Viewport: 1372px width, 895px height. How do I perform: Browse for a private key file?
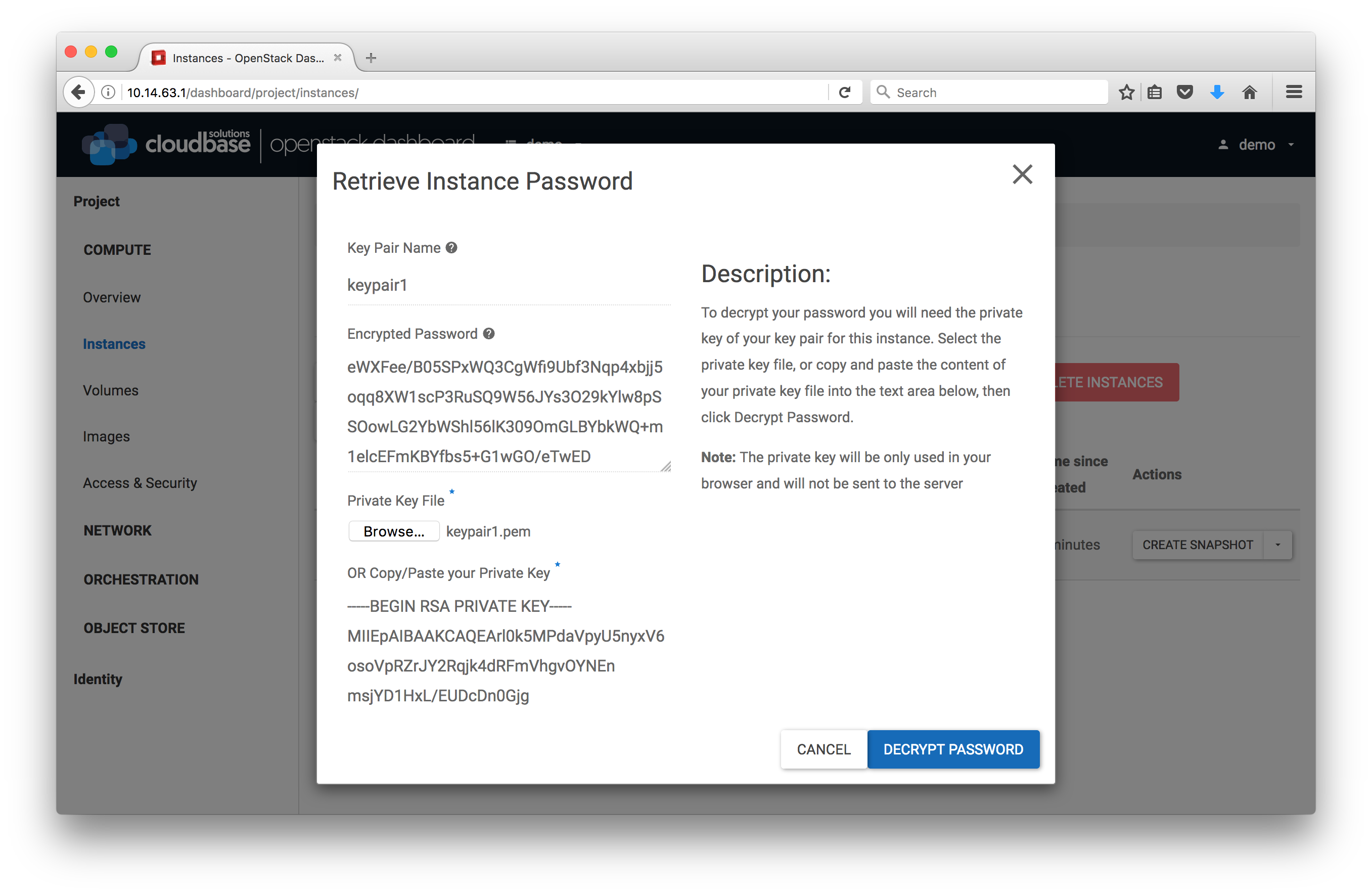click(394, 531)
